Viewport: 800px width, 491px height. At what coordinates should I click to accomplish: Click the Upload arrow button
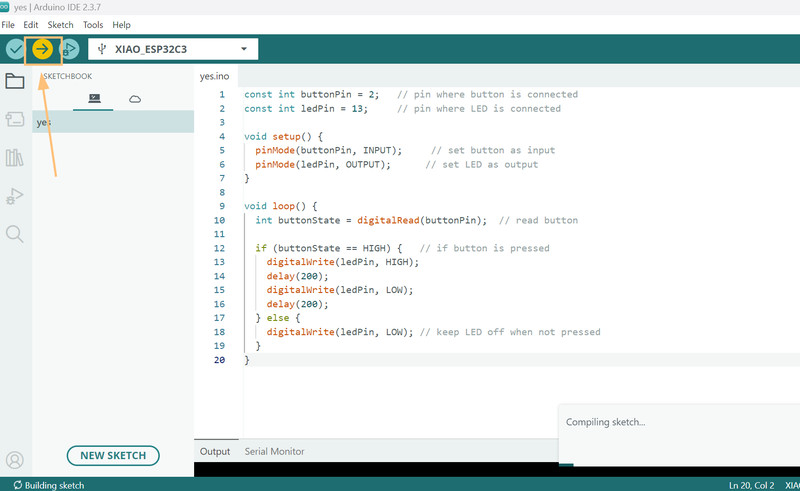point(42,50)
